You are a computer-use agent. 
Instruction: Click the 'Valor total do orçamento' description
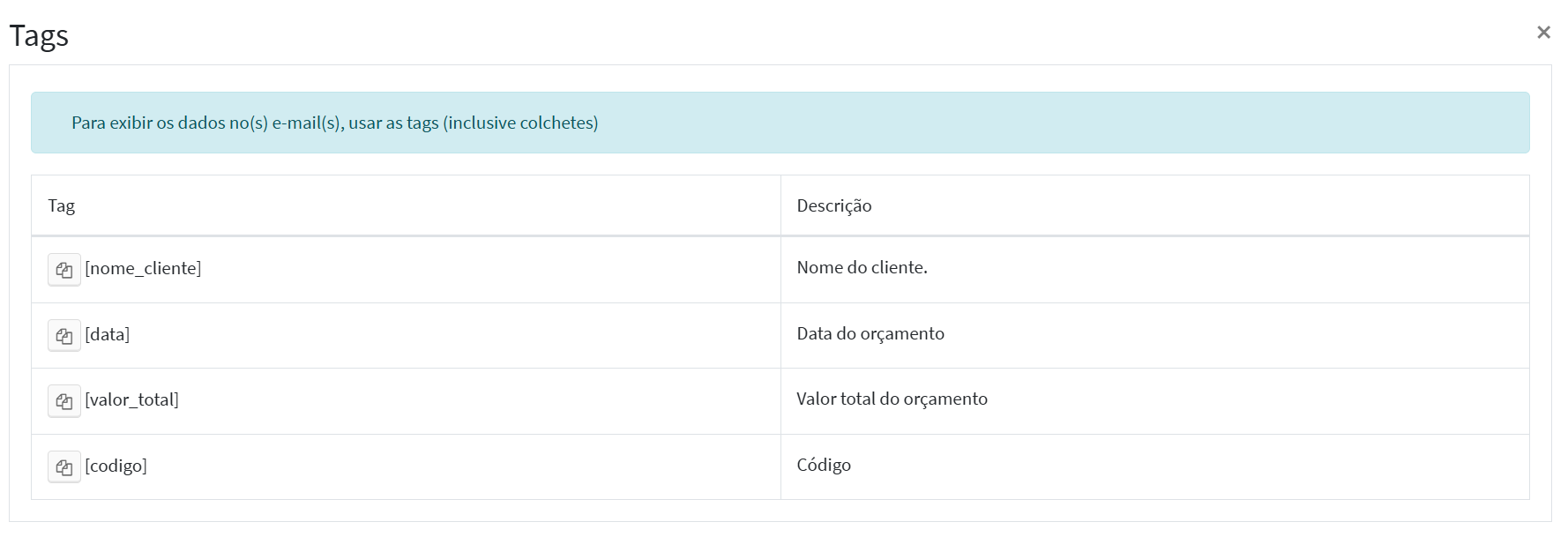click(x=892, y=399)
